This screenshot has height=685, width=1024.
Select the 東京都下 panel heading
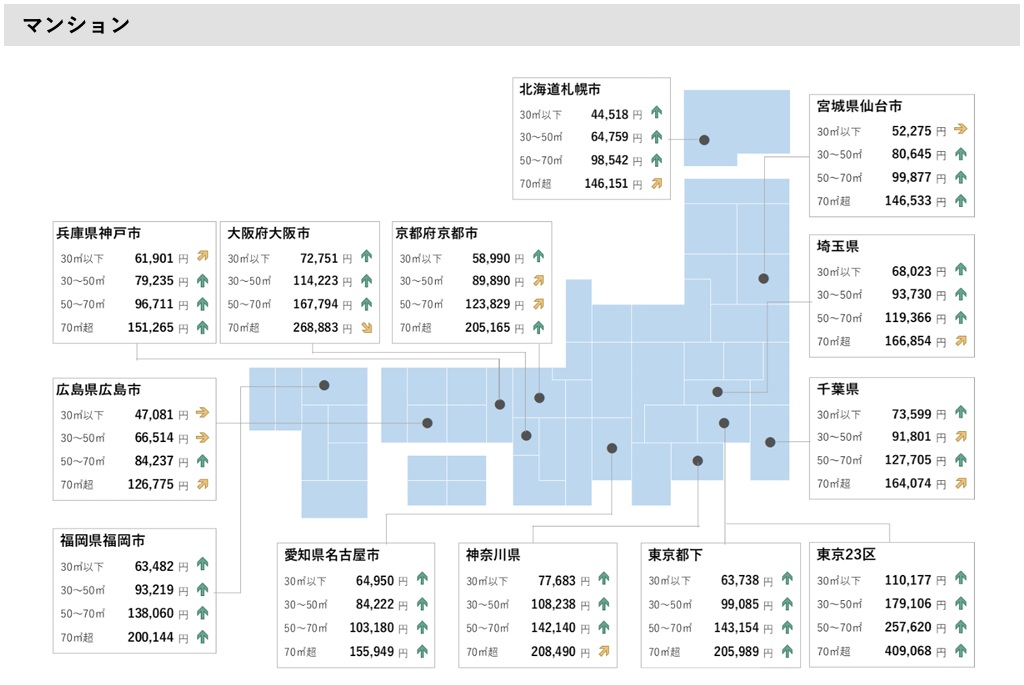point(675,555)
